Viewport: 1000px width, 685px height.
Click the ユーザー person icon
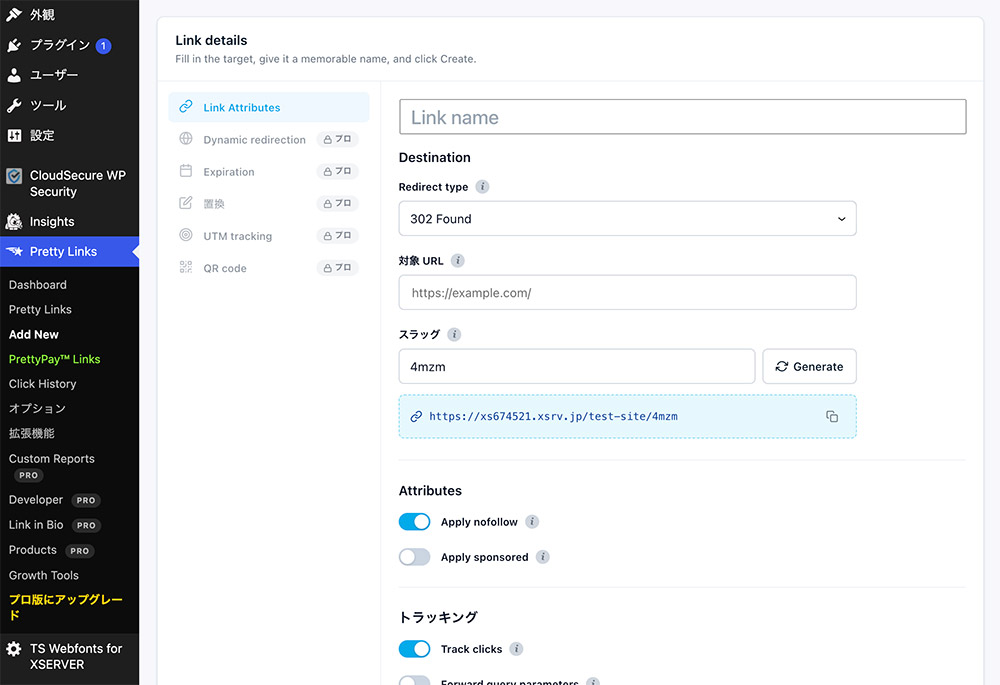click(x=14, y=75)
